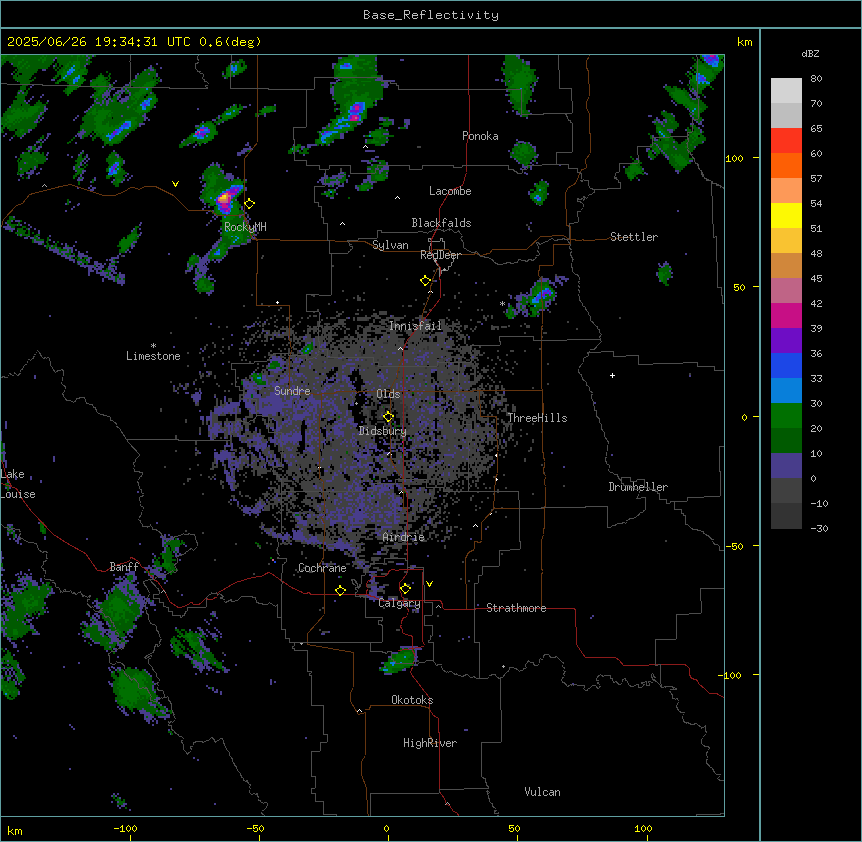The height and width of the screenshot is (842, 862).
Task: Click the yellow diamond marker beside RockyMH
Action: pyautogui.click(x=250, y=203)
